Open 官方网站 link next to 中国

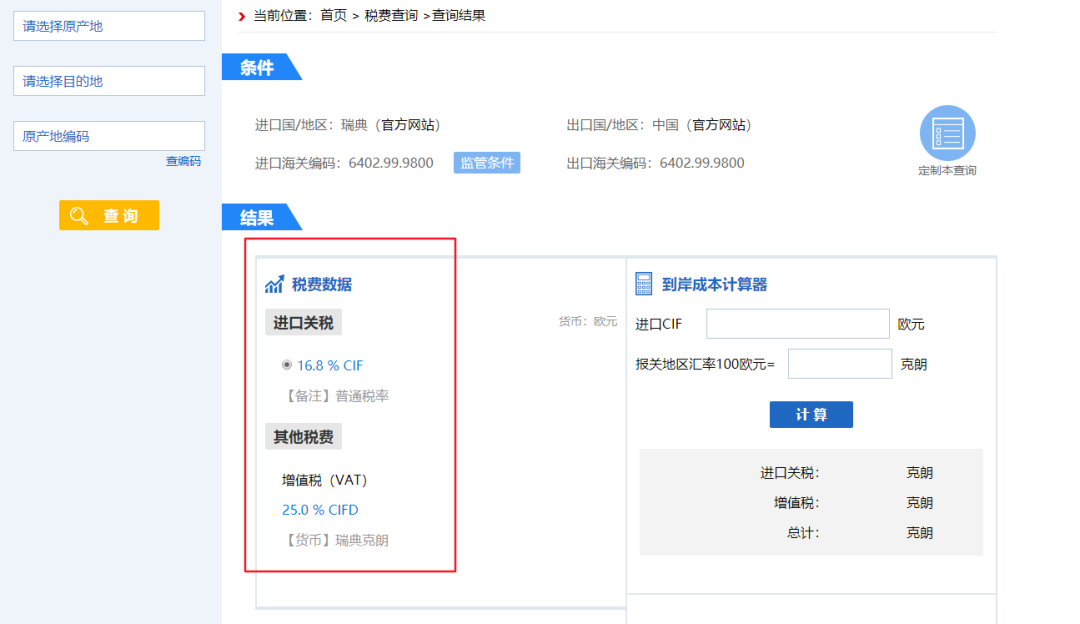pos(718,125)
